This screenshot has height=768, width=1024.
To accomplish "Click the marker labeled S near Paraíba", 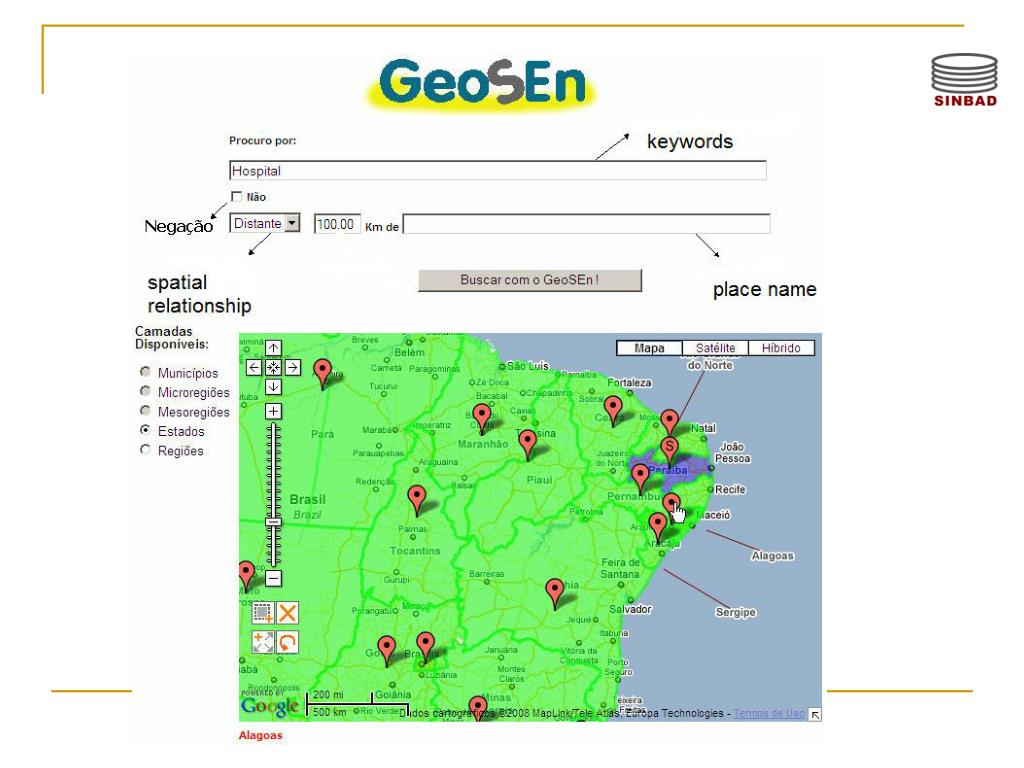I will click(x=669, y=449).
